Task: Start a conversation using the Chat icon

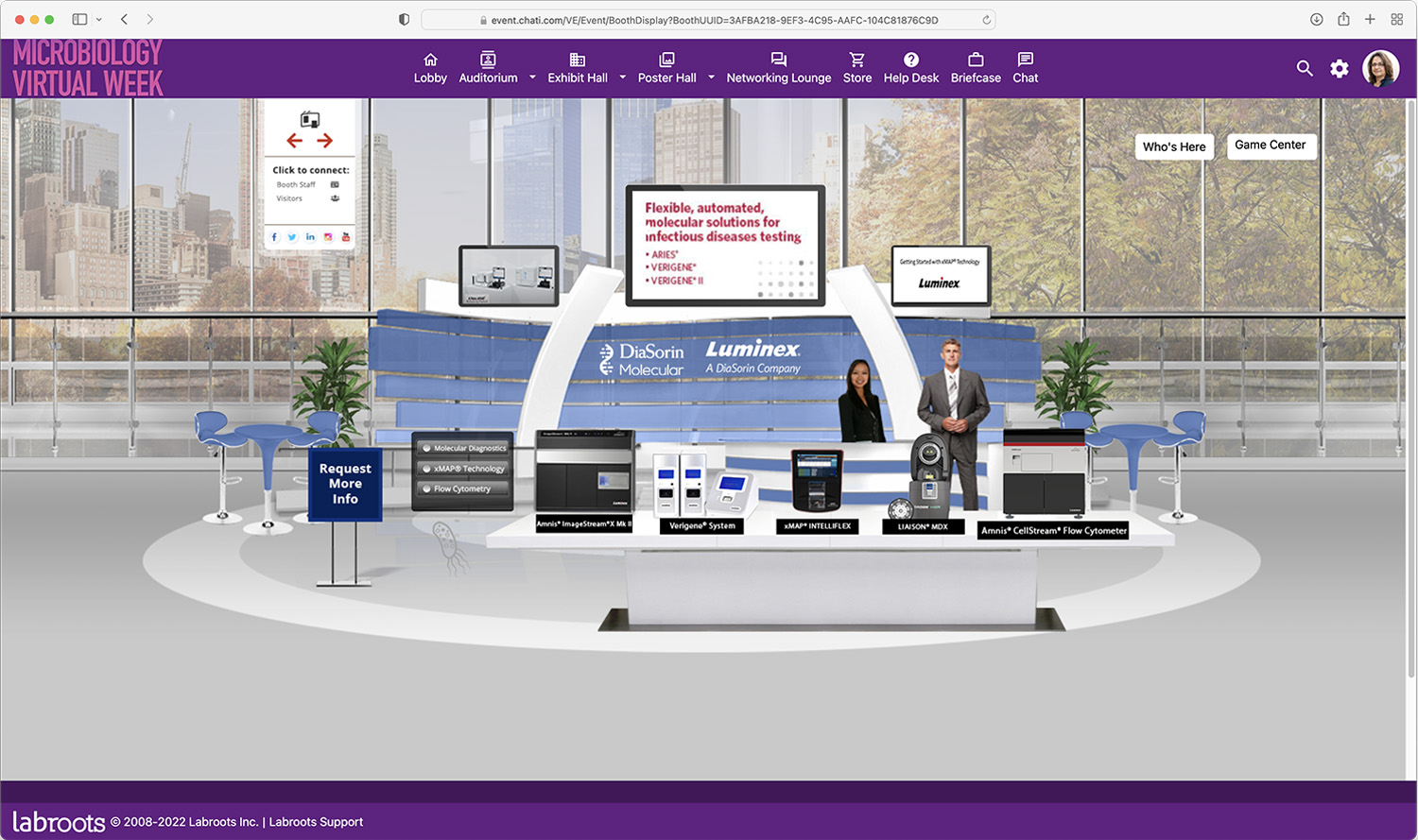Action: [1025, 60]
